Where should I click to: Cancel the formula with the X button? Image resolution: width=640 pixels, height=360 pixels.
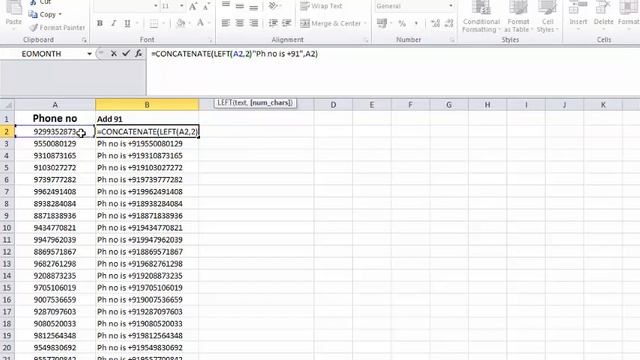click(x=114, y=53)
